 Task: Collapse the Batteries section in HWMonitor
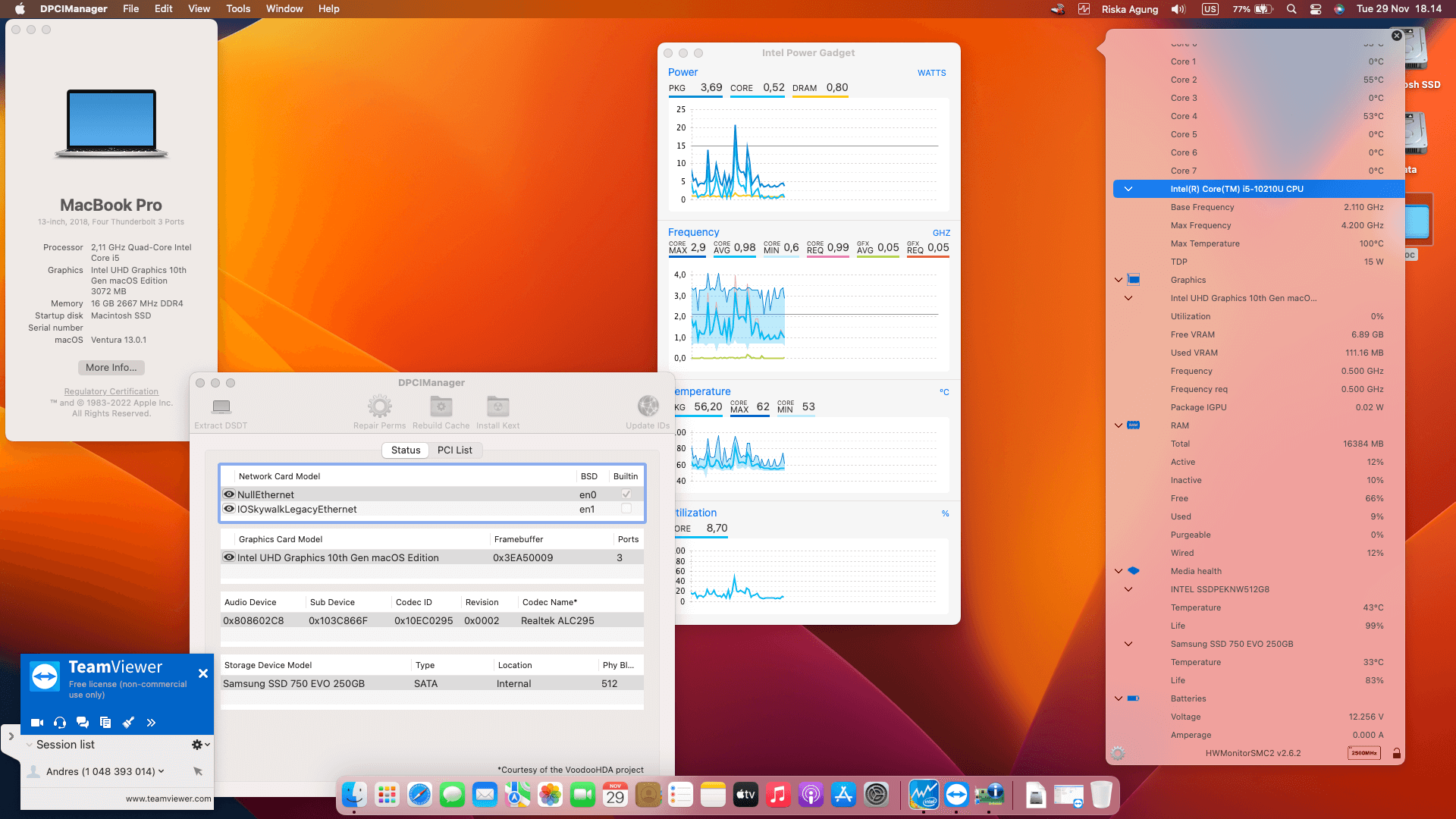tap(1119, 698)
